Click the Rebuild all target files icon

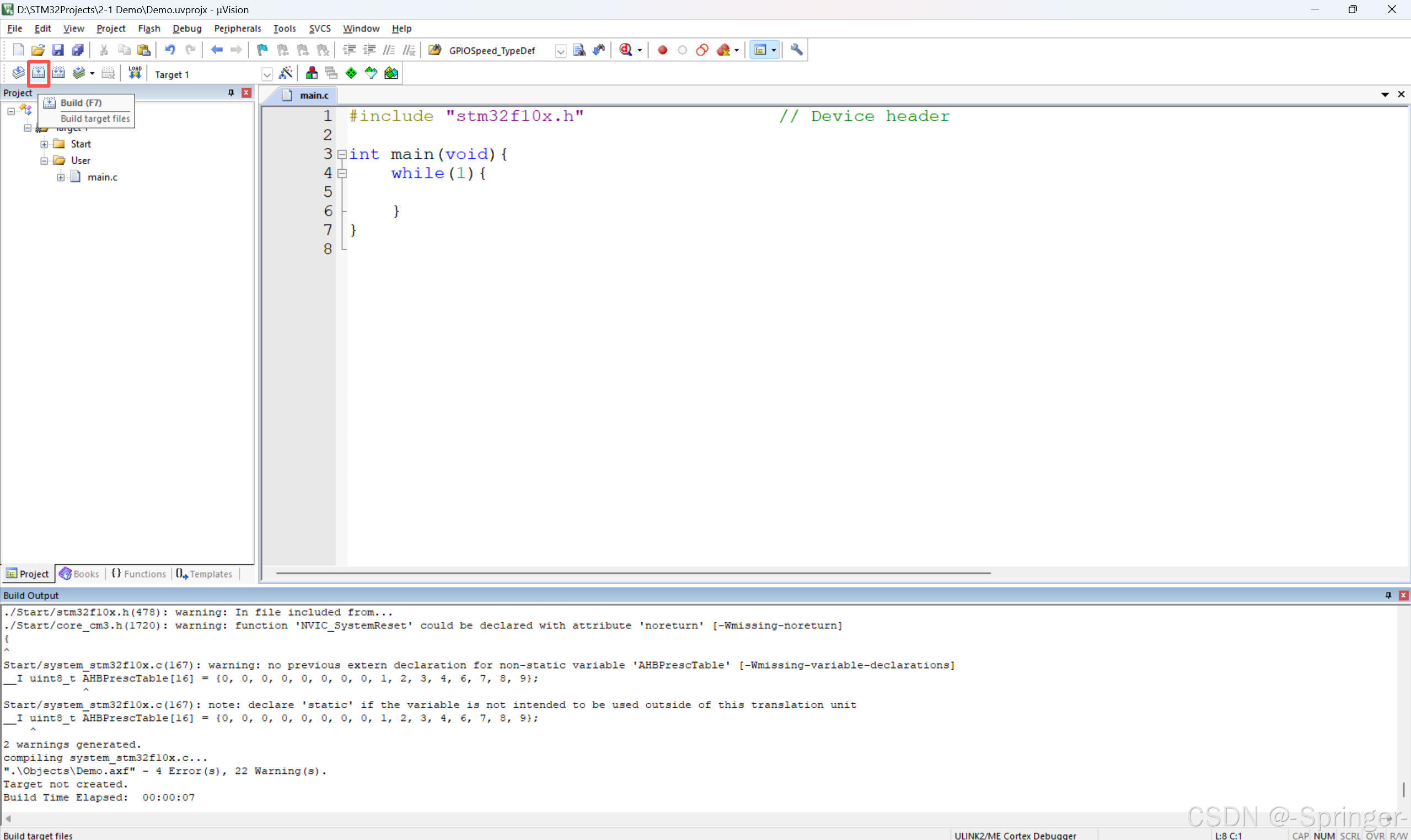click(x=58, y=73)
